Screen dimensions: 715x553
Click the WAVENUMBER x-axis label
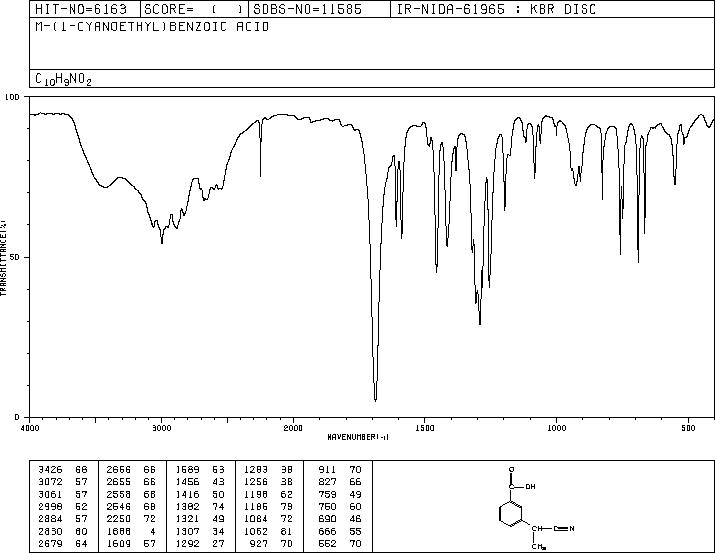click(358, 437)
